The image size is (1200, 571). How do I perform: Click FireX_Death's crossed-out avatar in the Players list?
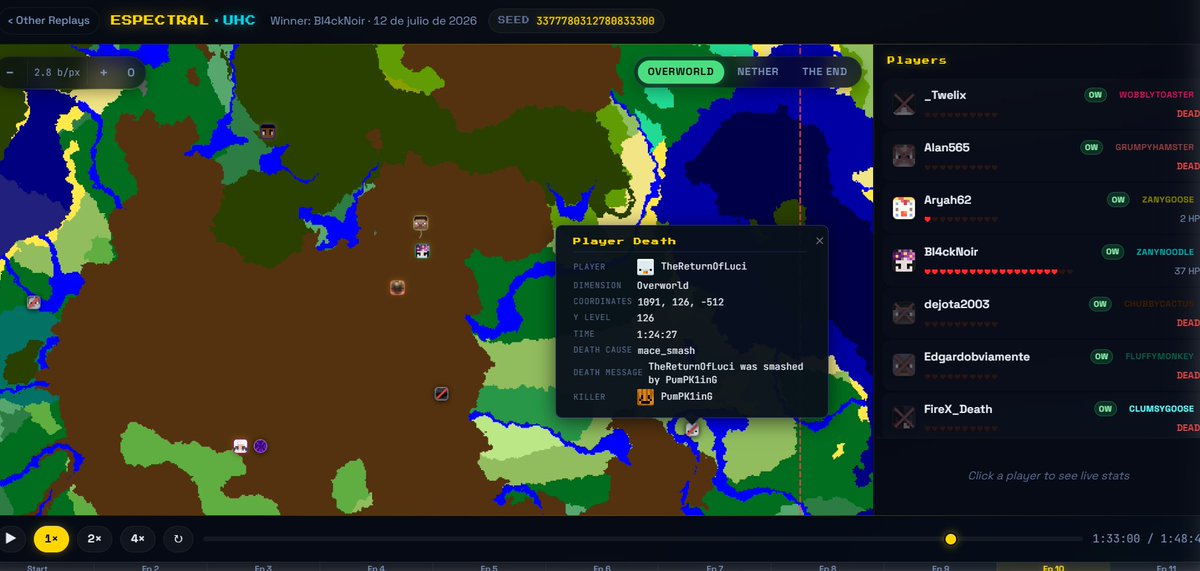(x=904, y=417)
